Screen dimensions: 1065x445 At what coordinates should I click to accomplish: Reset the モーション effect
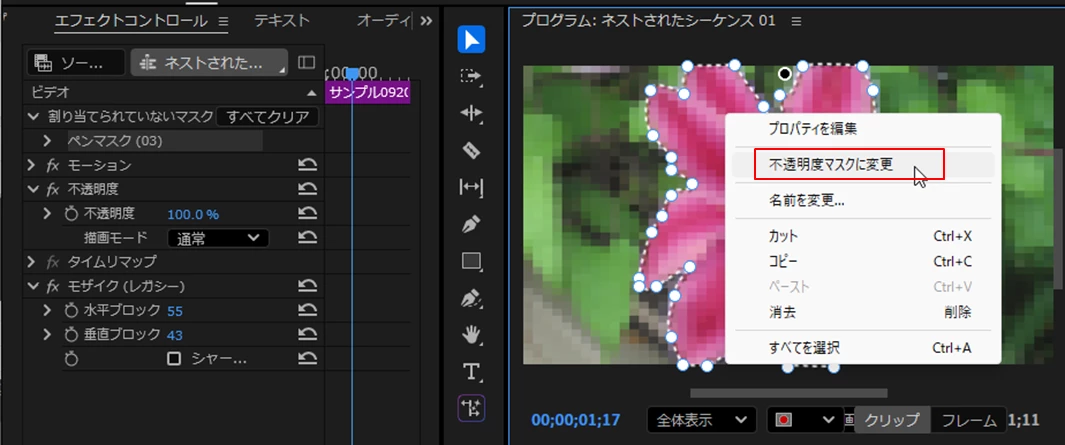point(308,165)
